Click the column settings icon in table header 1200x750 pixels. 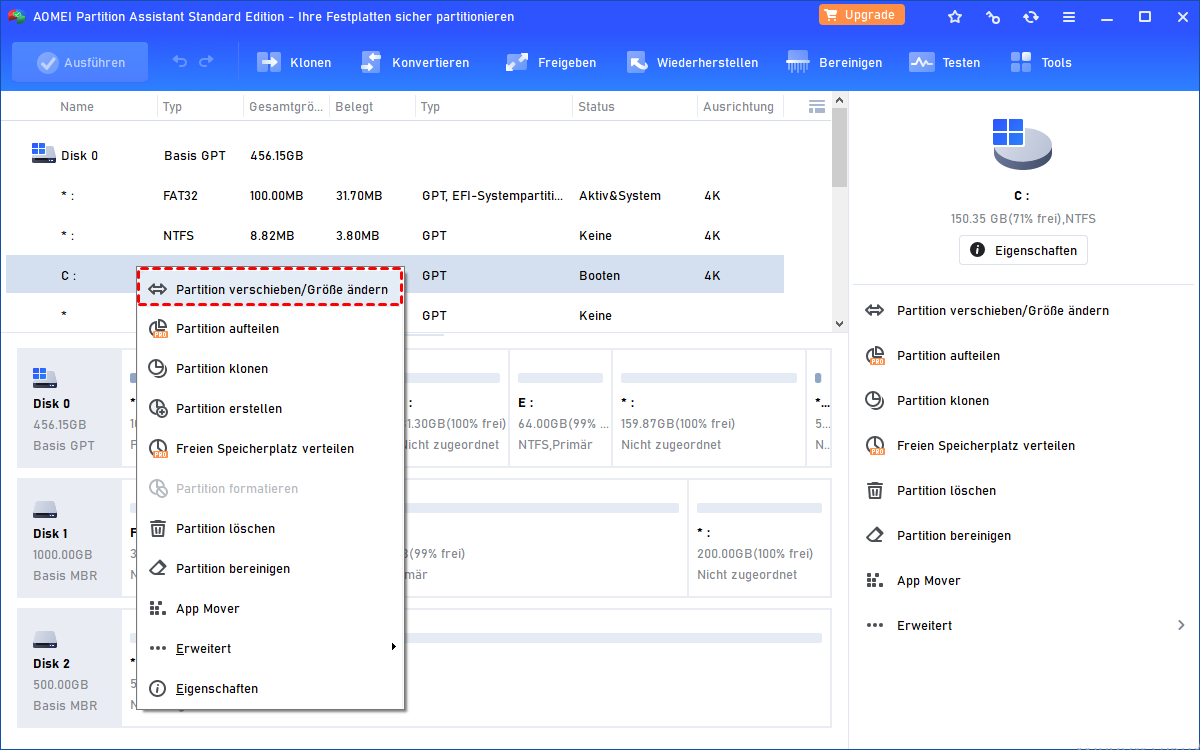[x=816, y=106]
